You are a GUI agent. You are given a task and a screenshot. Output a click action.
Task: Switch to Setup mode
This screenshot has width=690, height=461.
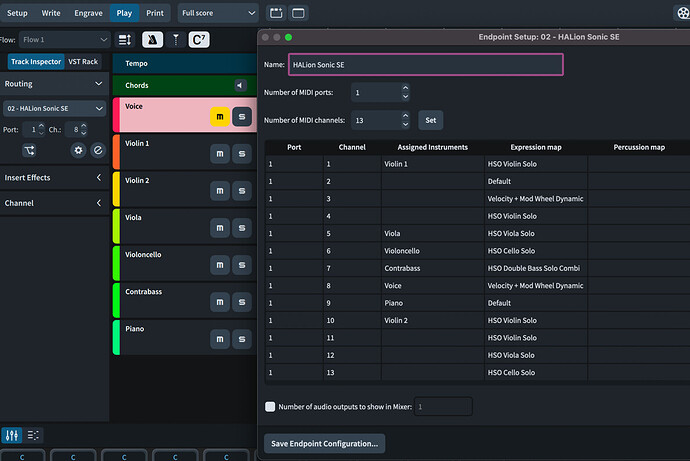click(17, 13)
